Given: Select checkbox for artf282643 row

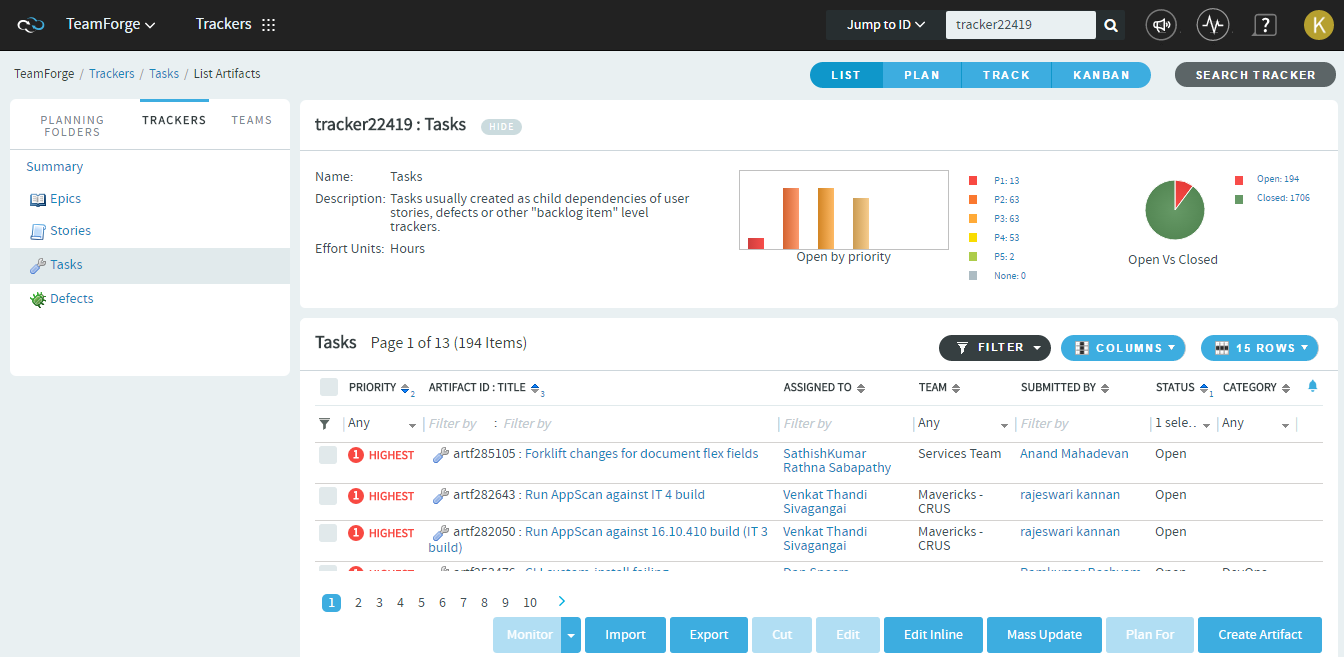Looking at the screenshot, I should [x=328, y=496].
